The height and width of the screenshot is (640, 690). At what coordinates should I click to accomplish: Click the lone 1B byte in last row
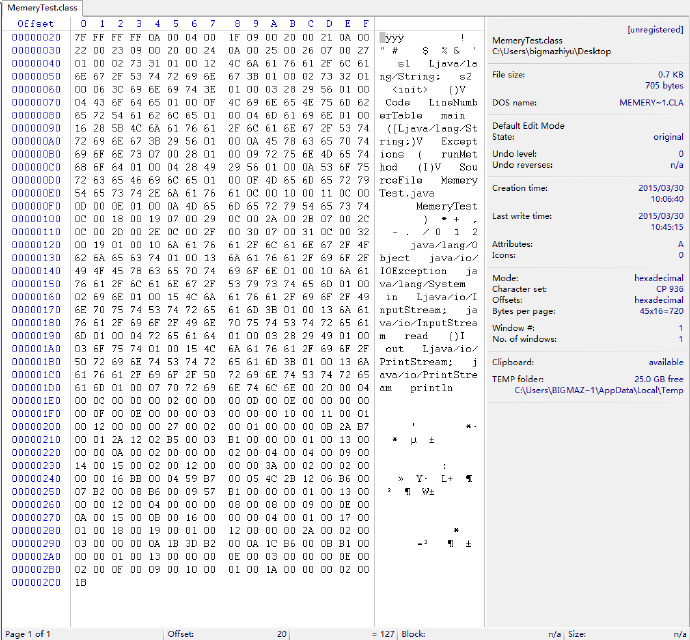81,582
